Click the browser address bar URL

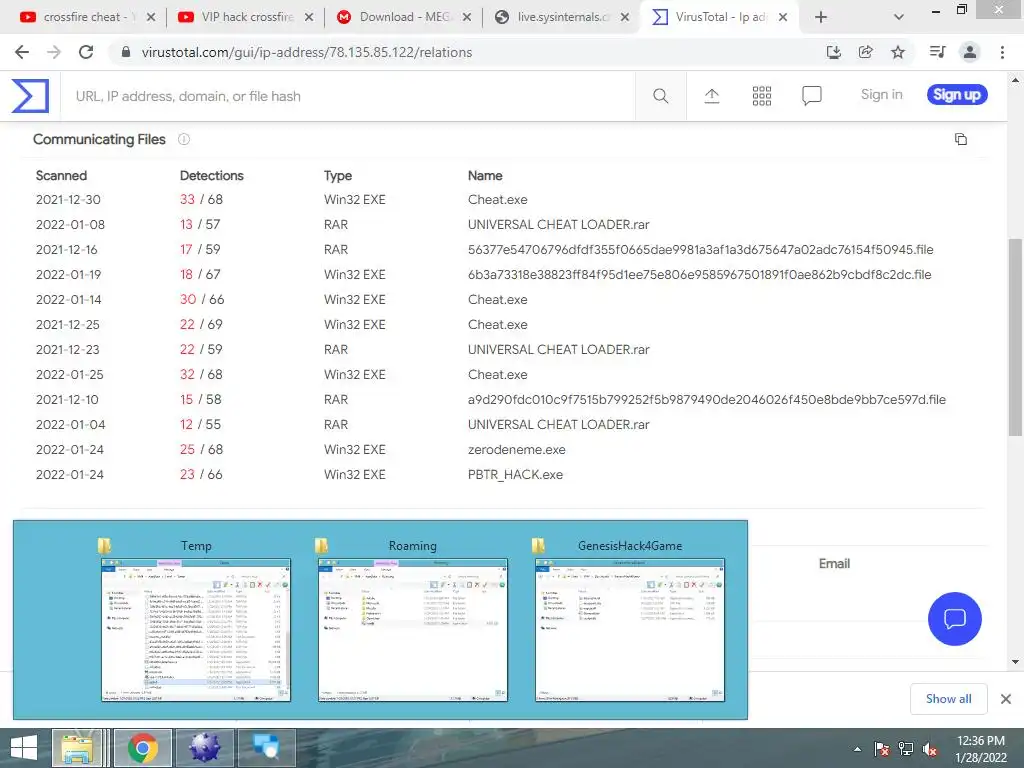(x=307, y=52)
